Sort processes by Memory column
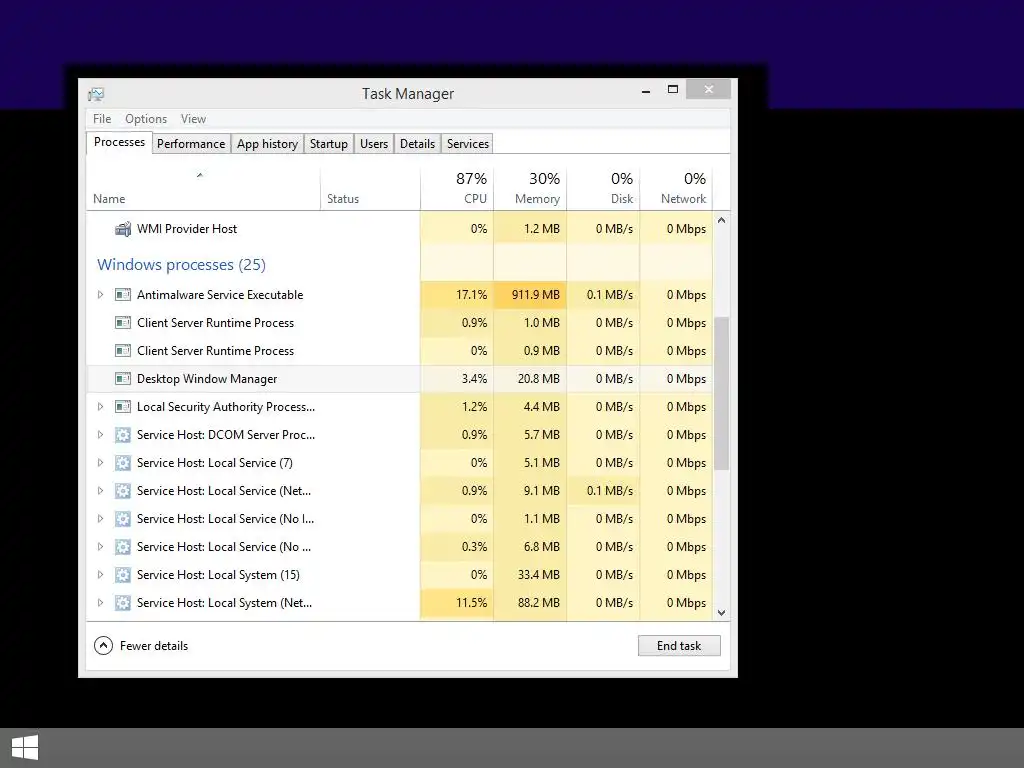This screenshot has height=768, width=1024. click(x=530, y=189)
